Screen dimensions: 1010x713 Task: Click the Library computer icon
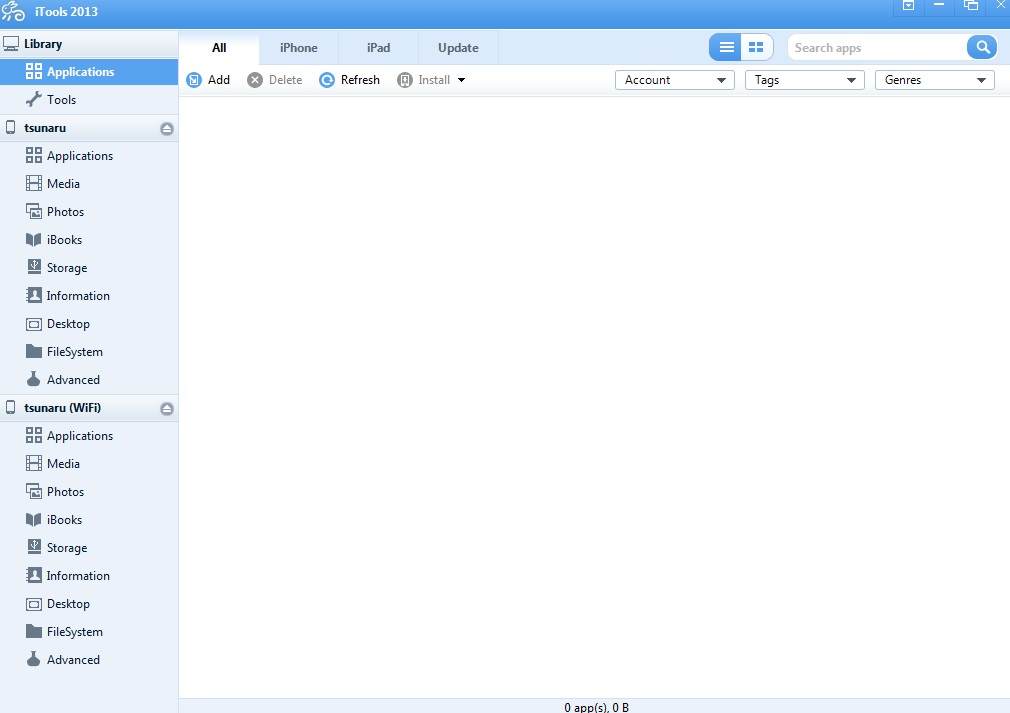(x=11, y=44)
